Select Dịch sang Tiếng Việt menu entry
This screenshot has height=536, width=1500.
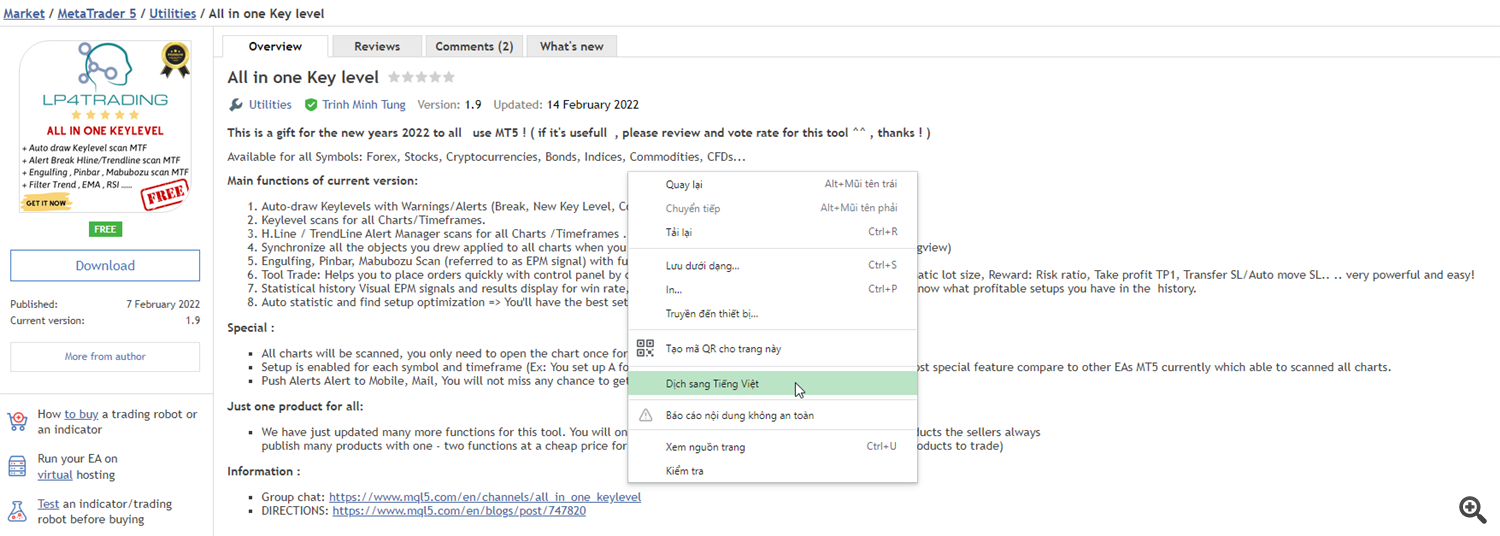(772, 384)
